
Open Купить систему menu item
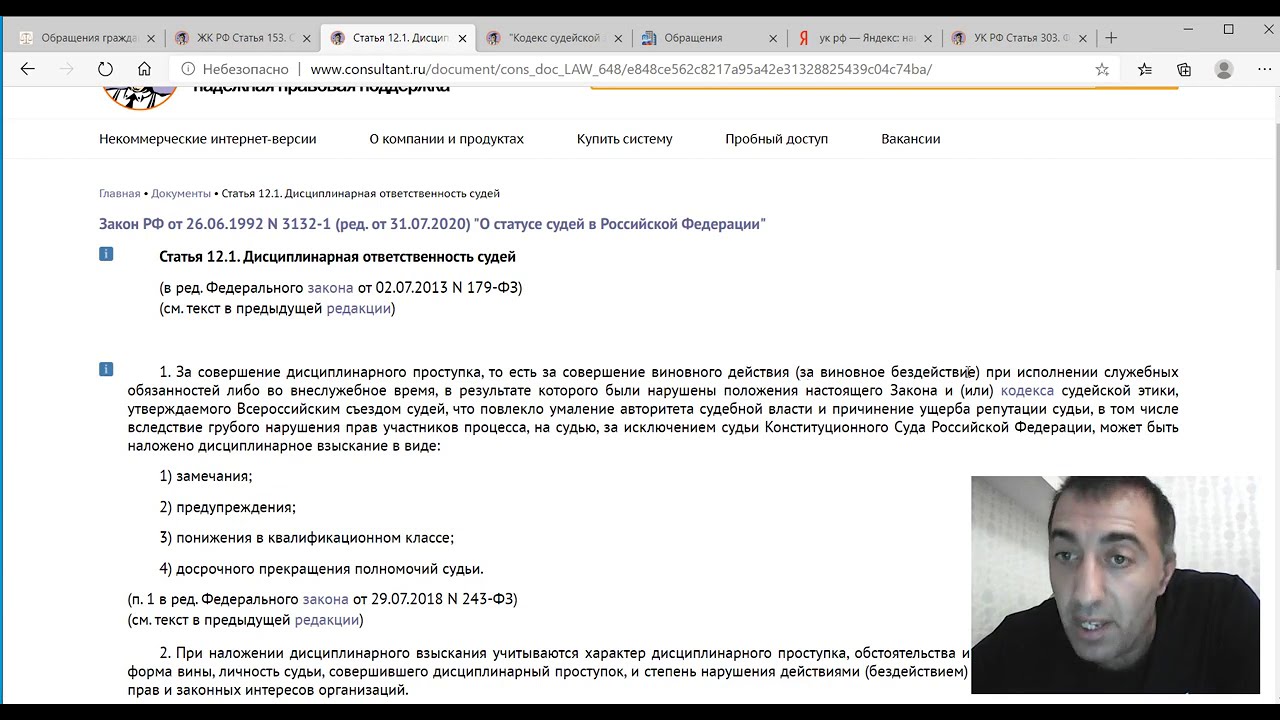point(625,139)
